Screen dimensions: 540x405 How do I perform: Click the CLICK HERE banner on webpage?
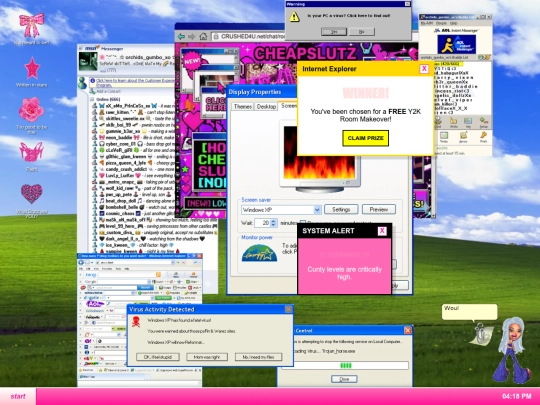pos(215,104)
